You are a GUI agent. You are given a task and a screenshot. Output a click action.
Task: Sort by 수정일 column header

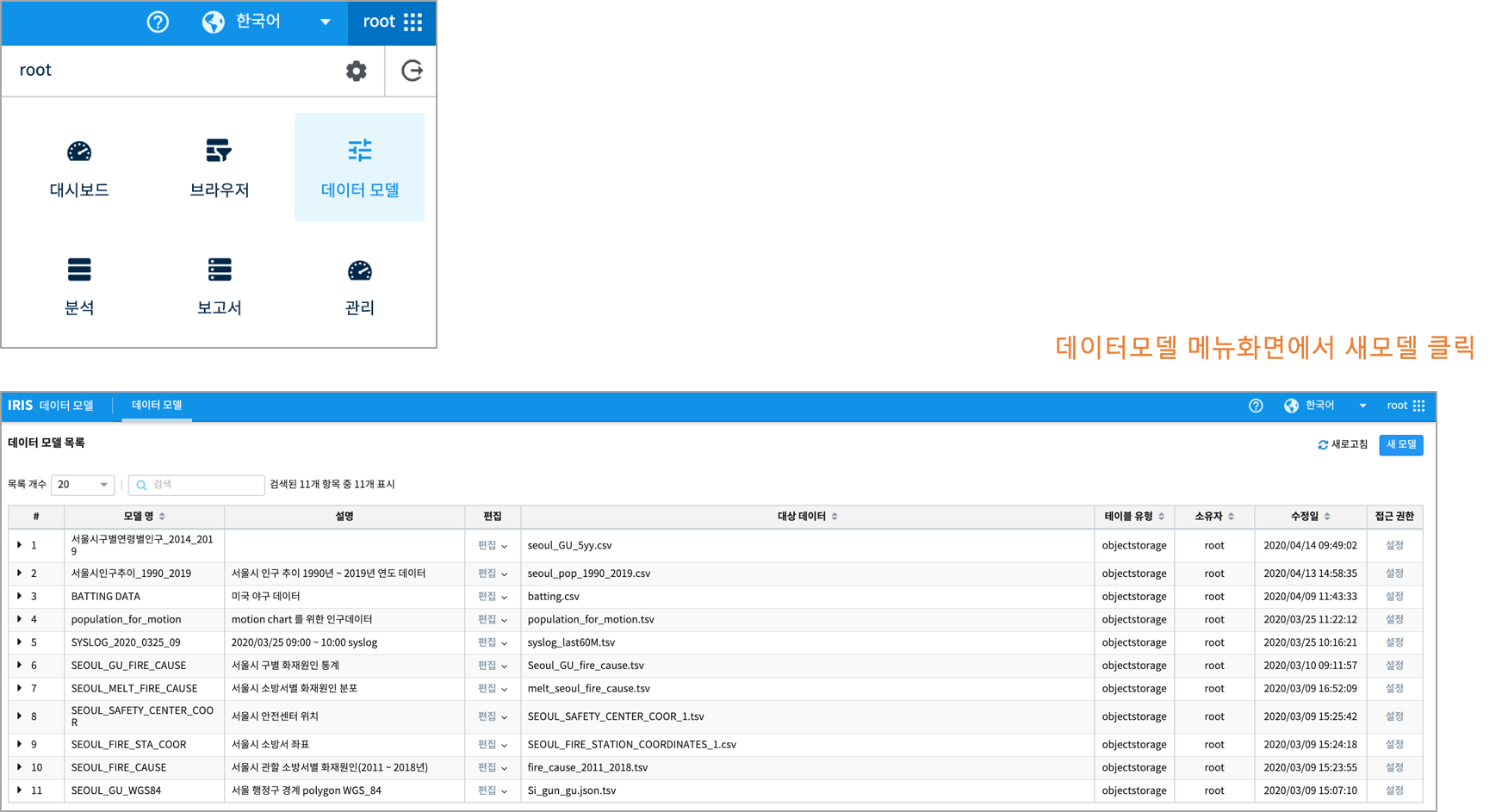tap(1310, 517)
